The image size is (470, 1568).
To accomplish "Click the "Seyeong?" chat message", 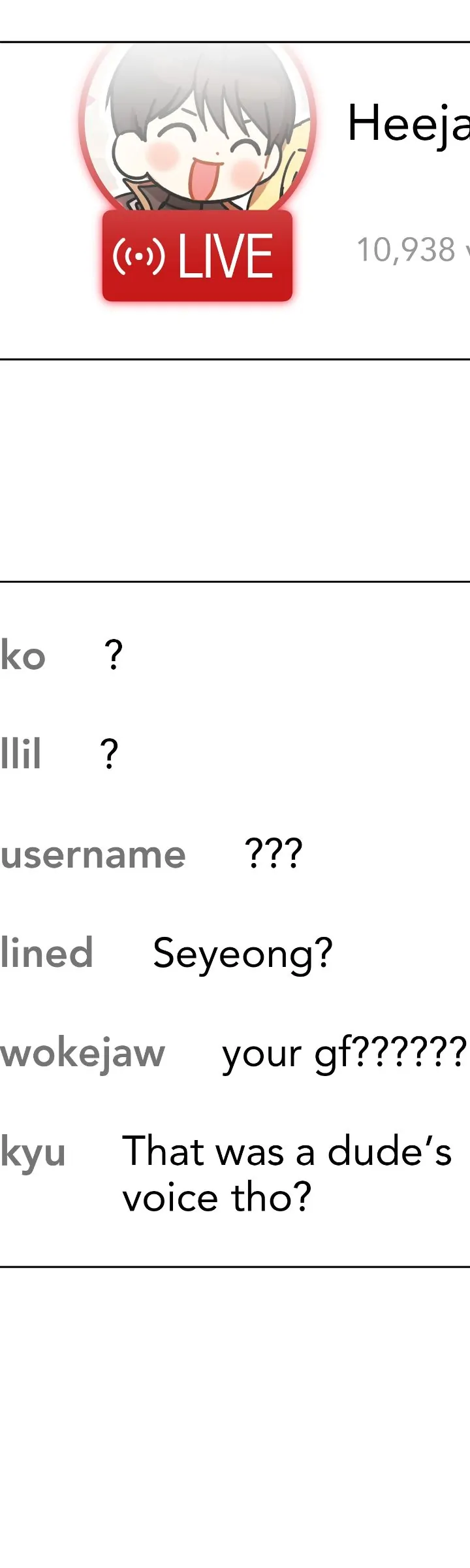I will click(242, 954).
